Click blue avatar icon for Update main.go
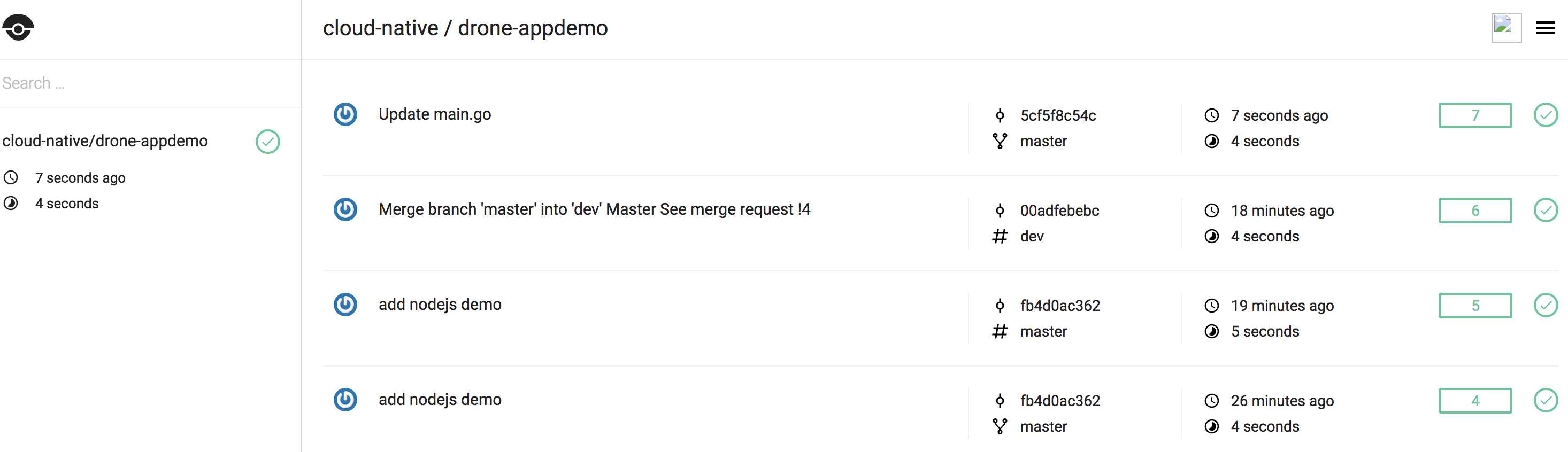Screen dimensions: 1568x452 tap(345, 114)
